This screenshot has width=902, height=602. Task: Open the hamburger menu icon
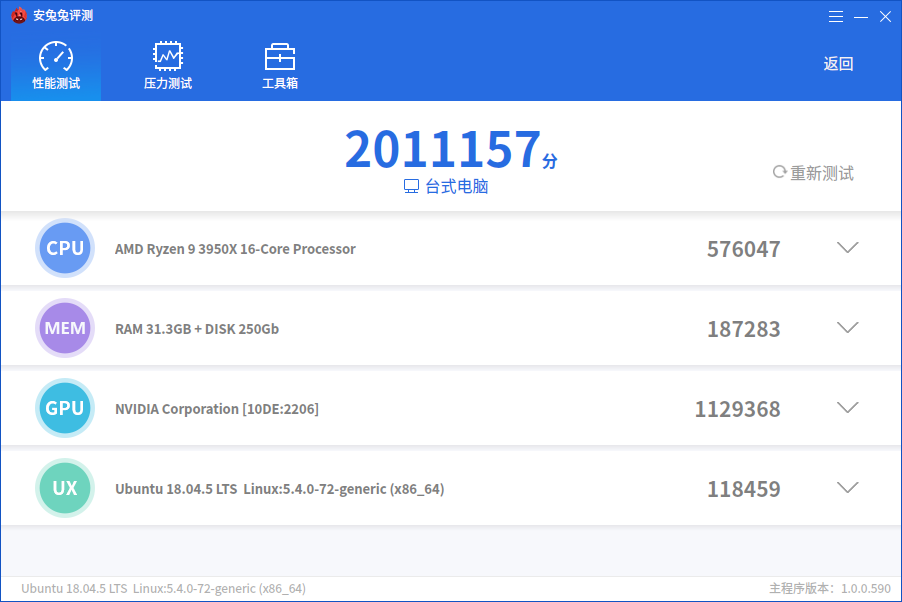click(x=836, y=17)
